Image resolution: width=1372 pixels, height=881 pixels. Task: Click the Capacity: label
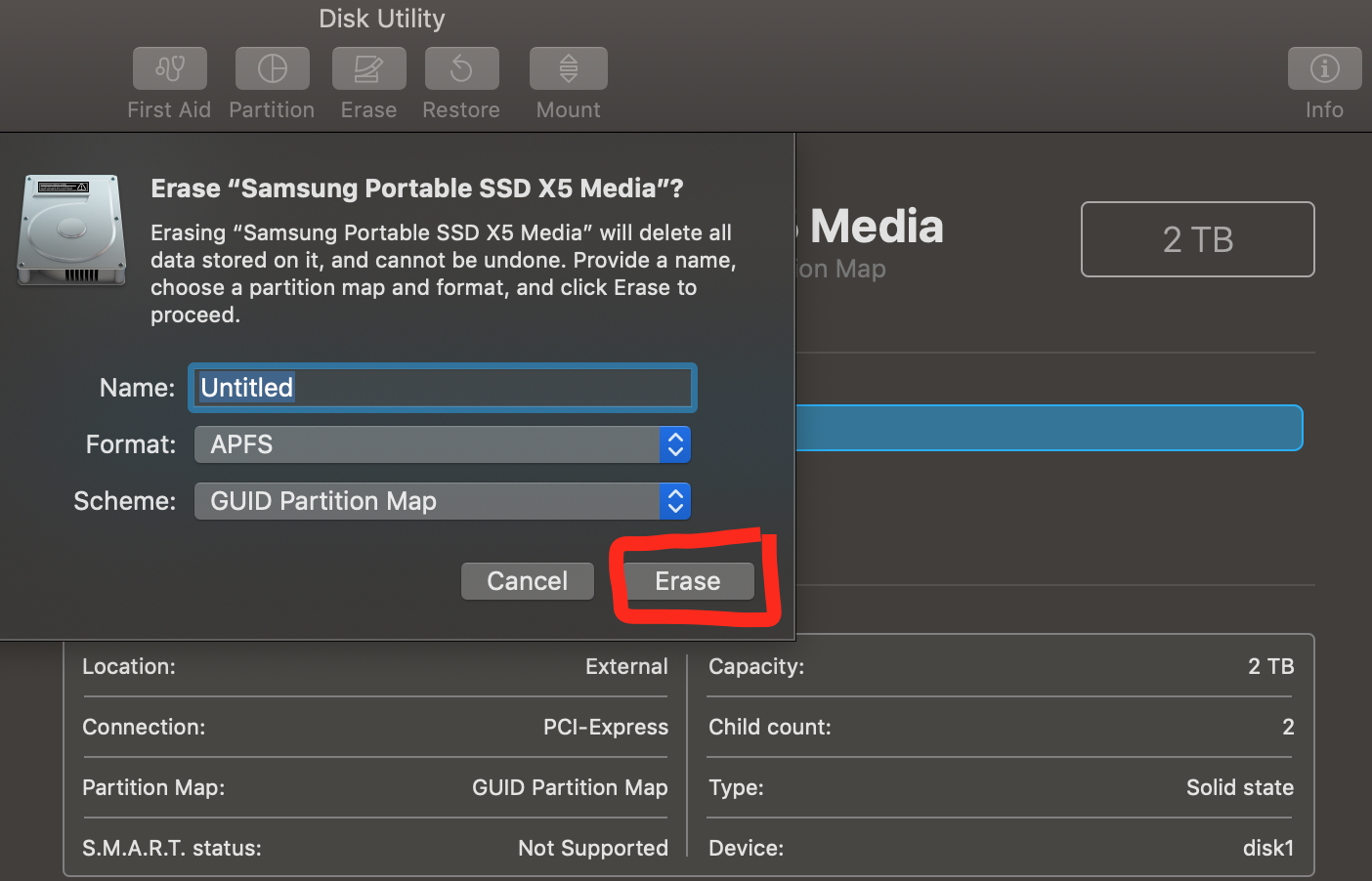(x=756, y=666)
